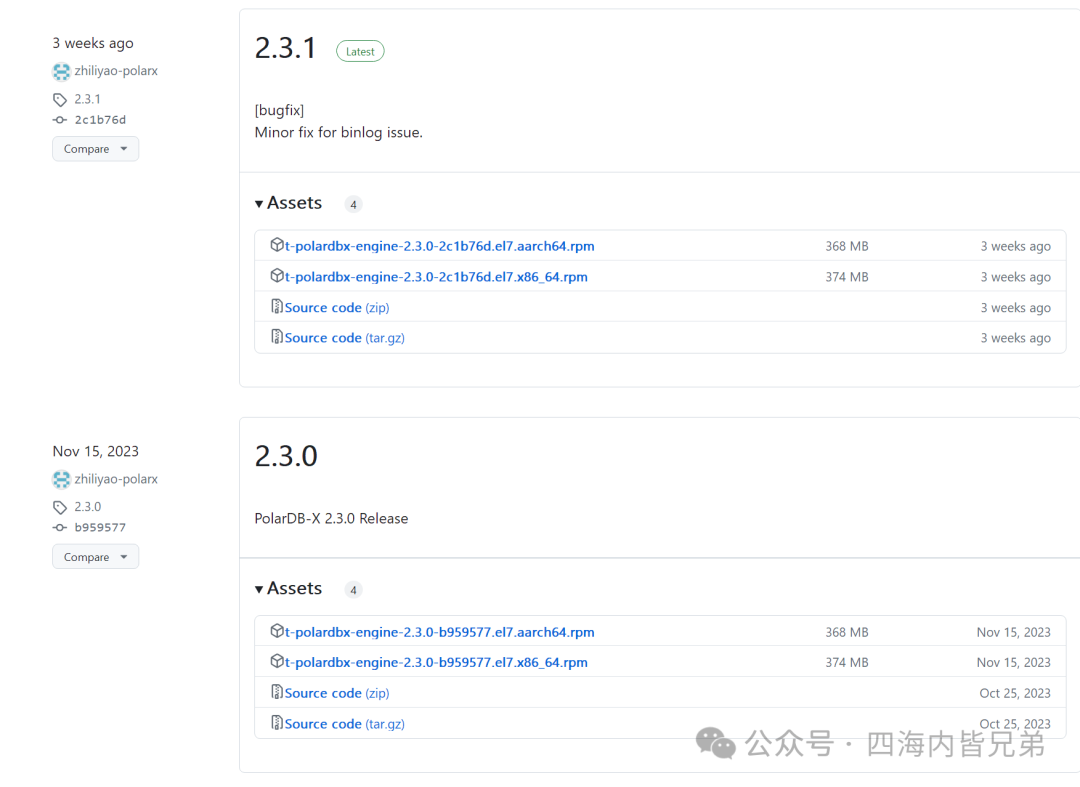Download t-polardbx-engine-2.3.0-b959577.el7.x86_64.rpm
Viewport: 1080px width, 787px height.
point(436,662)
